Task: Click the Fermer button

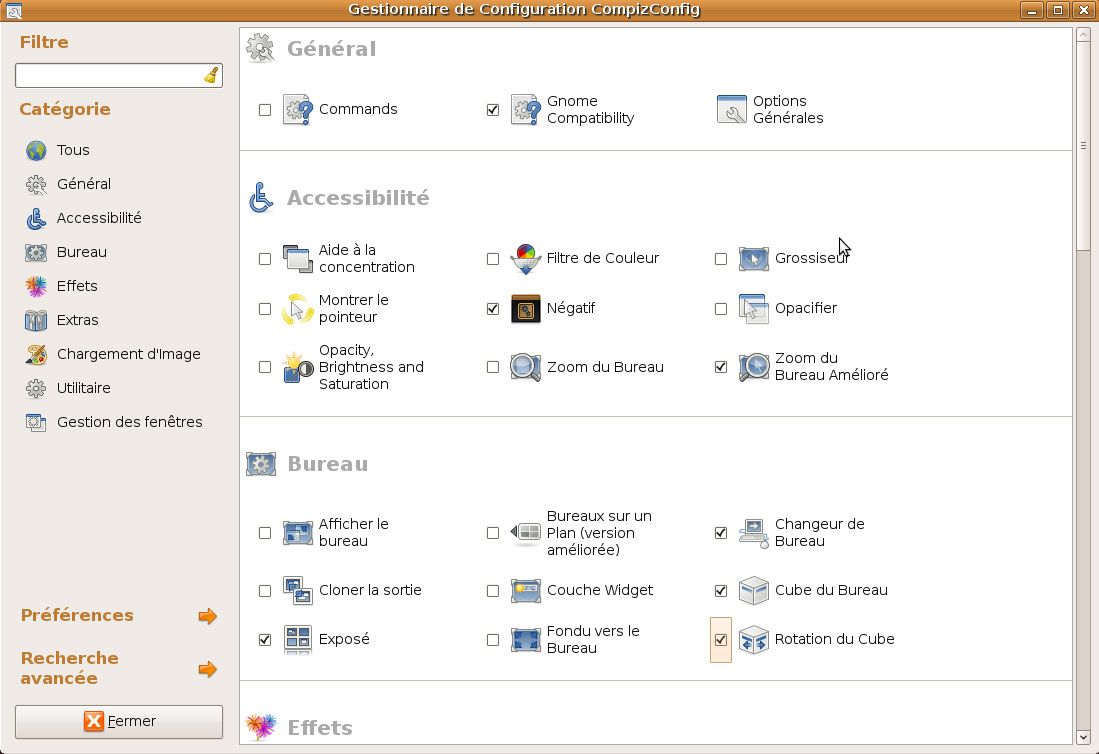Action: point(119,722)
